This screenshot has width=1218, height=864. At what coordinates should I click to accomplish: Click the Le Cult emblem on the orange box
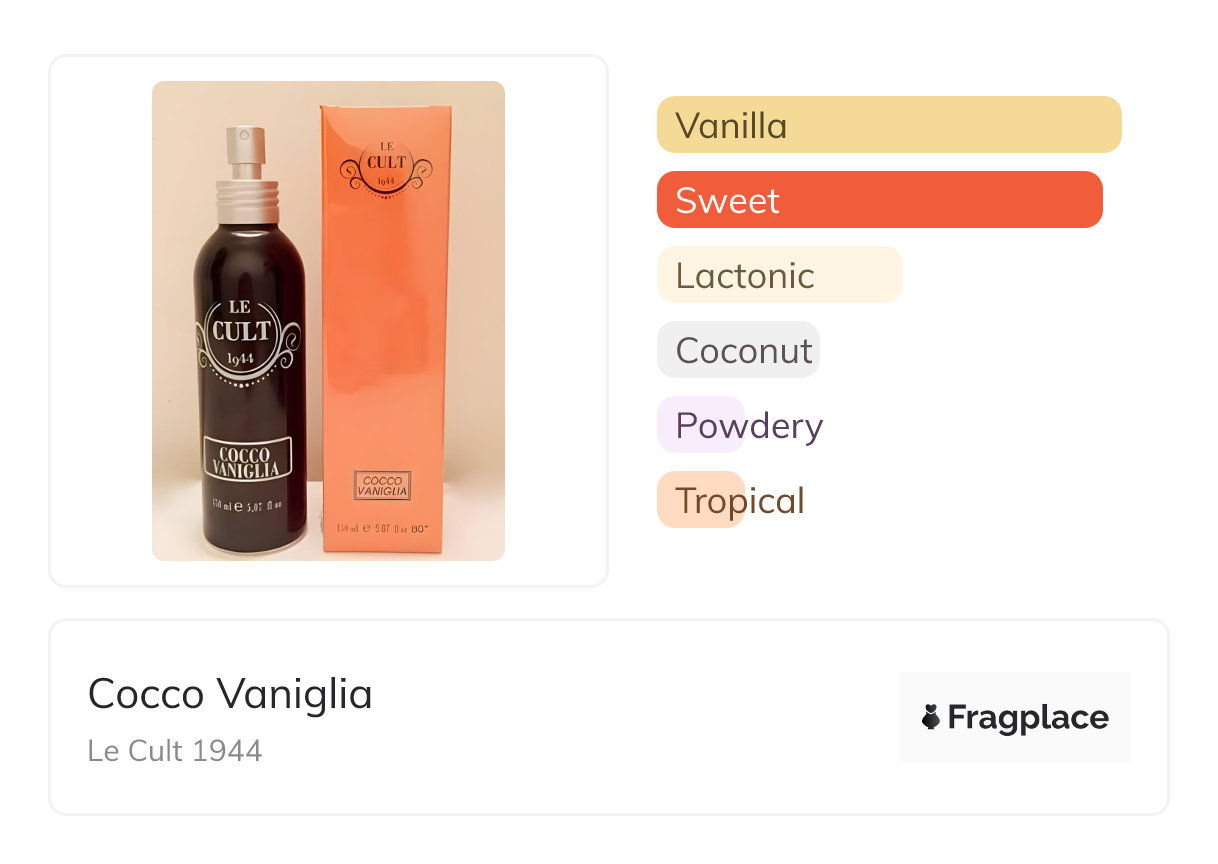point(386,167)
